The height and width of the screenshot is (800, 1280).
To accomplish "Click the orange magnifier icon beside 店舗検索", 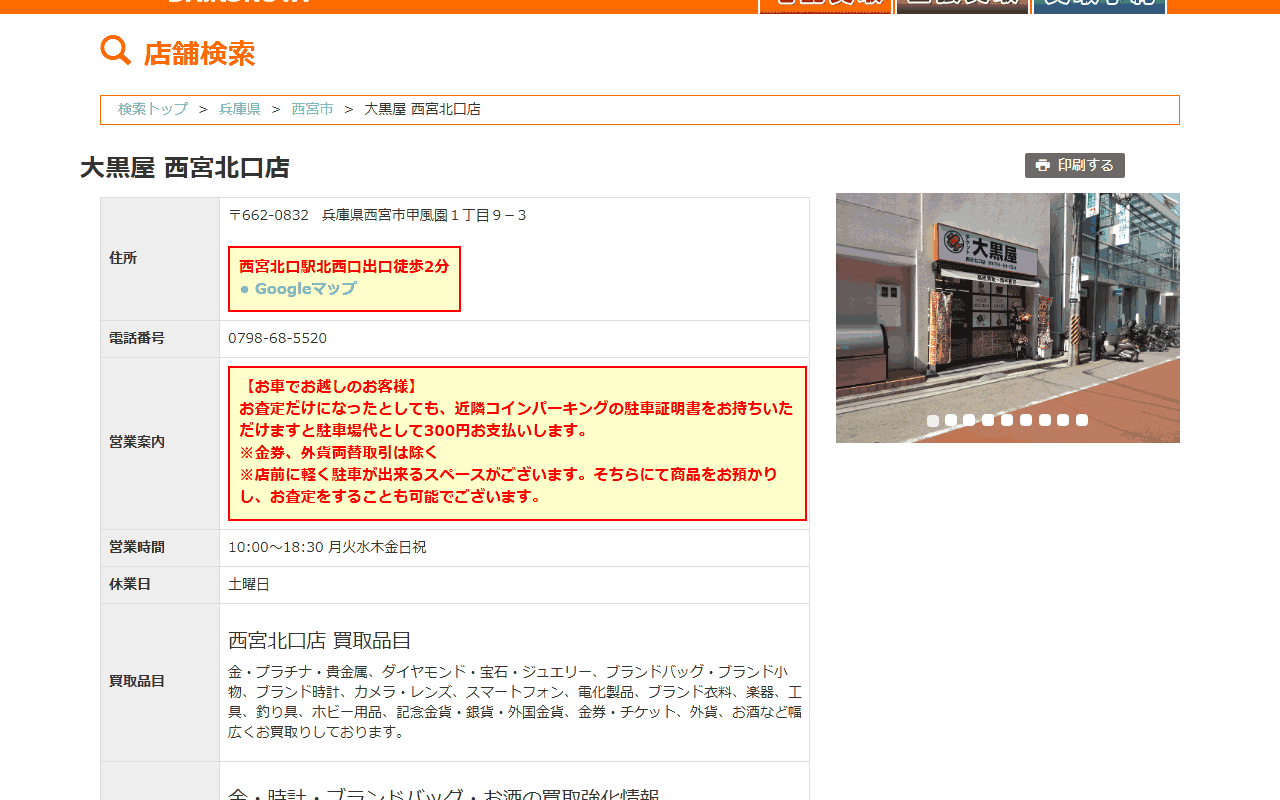I will click(116, 51).
